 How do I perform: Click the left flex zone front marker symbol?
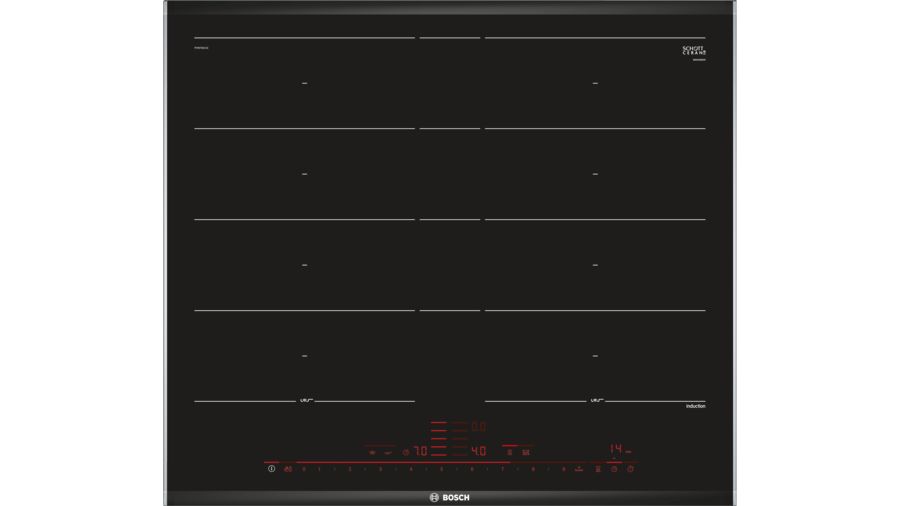(306, 401)
